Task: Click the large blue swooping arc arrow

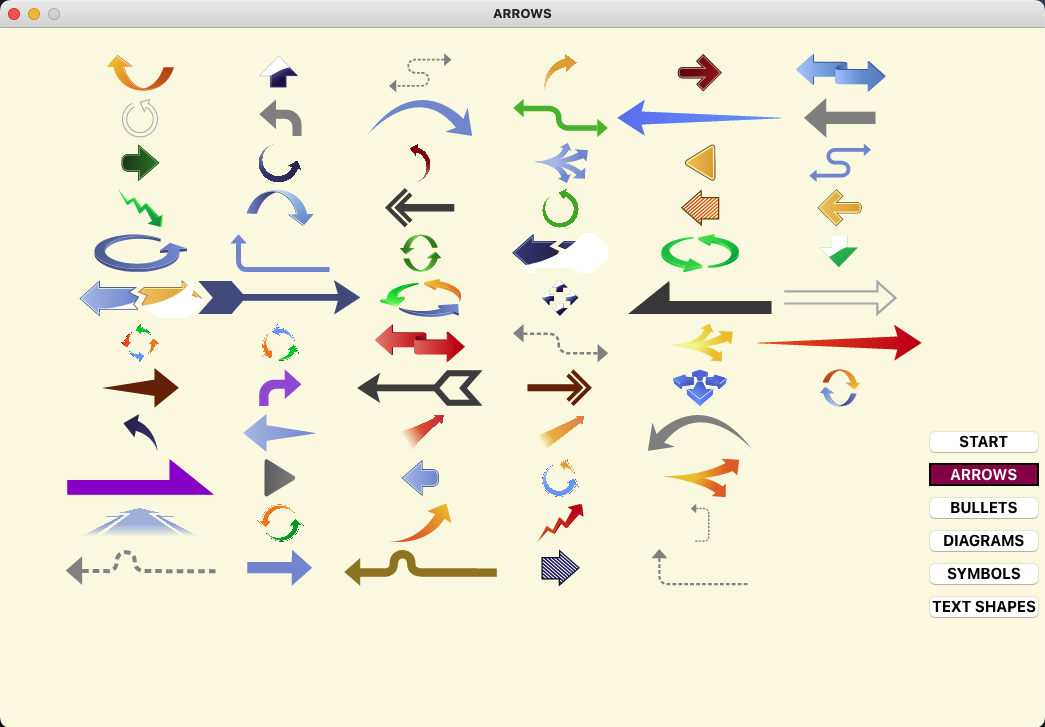Action: point(420,117)
